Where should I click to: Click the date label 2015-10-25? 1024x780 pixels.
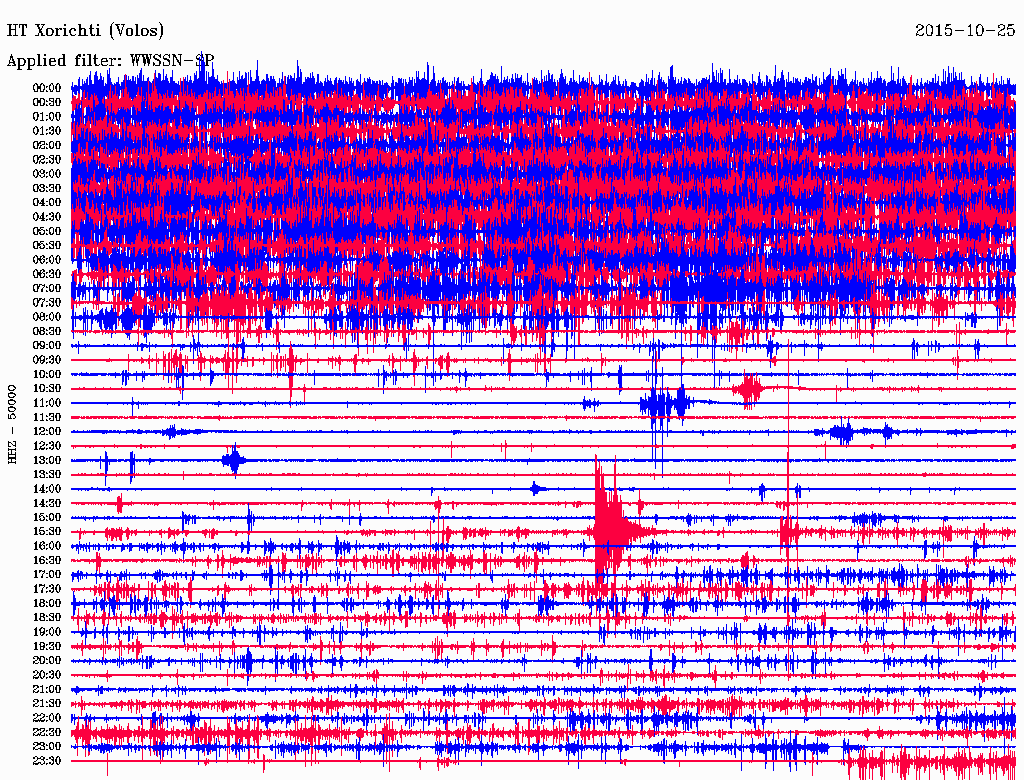point(965,31)
